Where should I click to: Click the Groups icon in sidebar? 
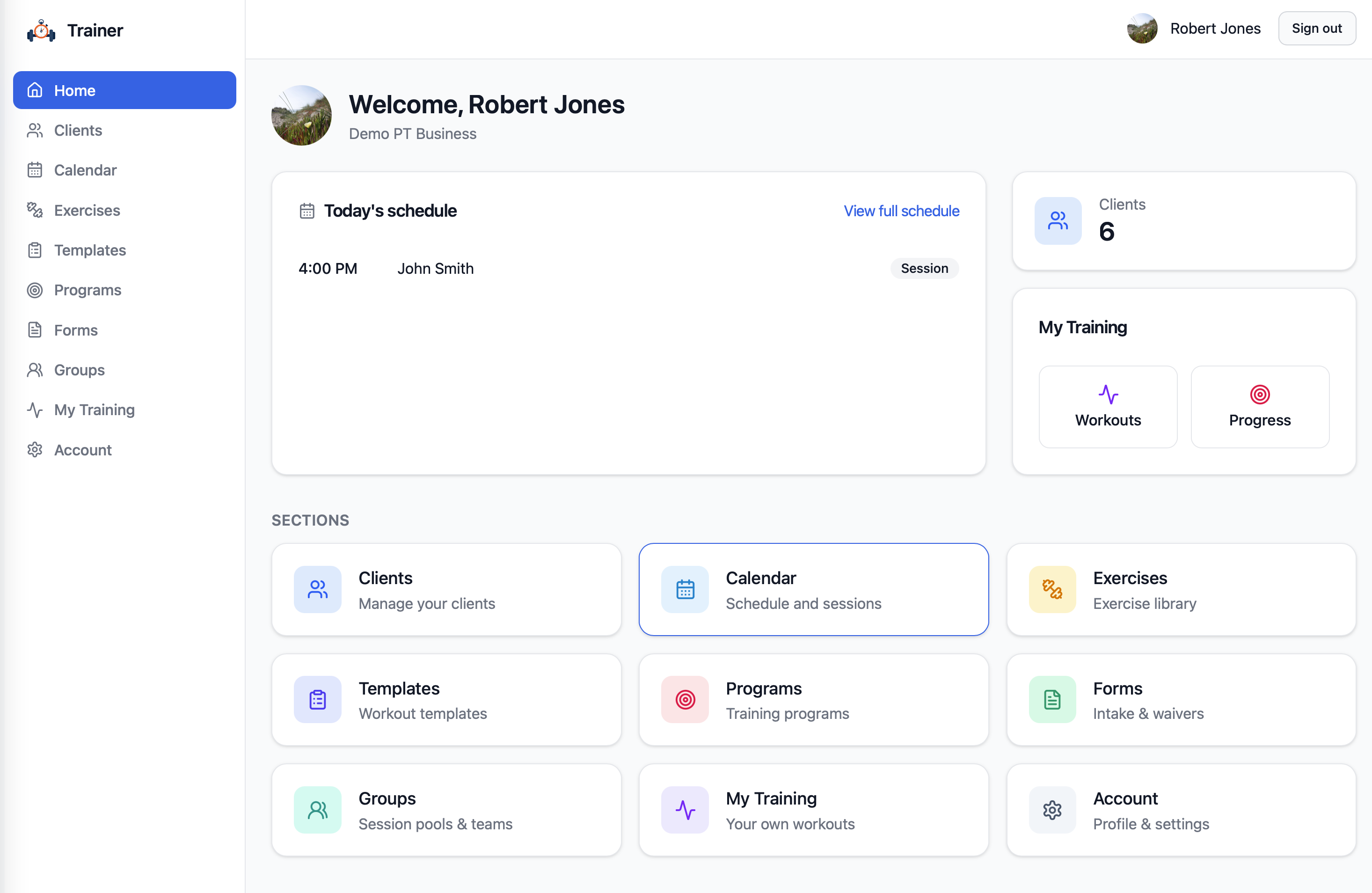tap(35, 370)
